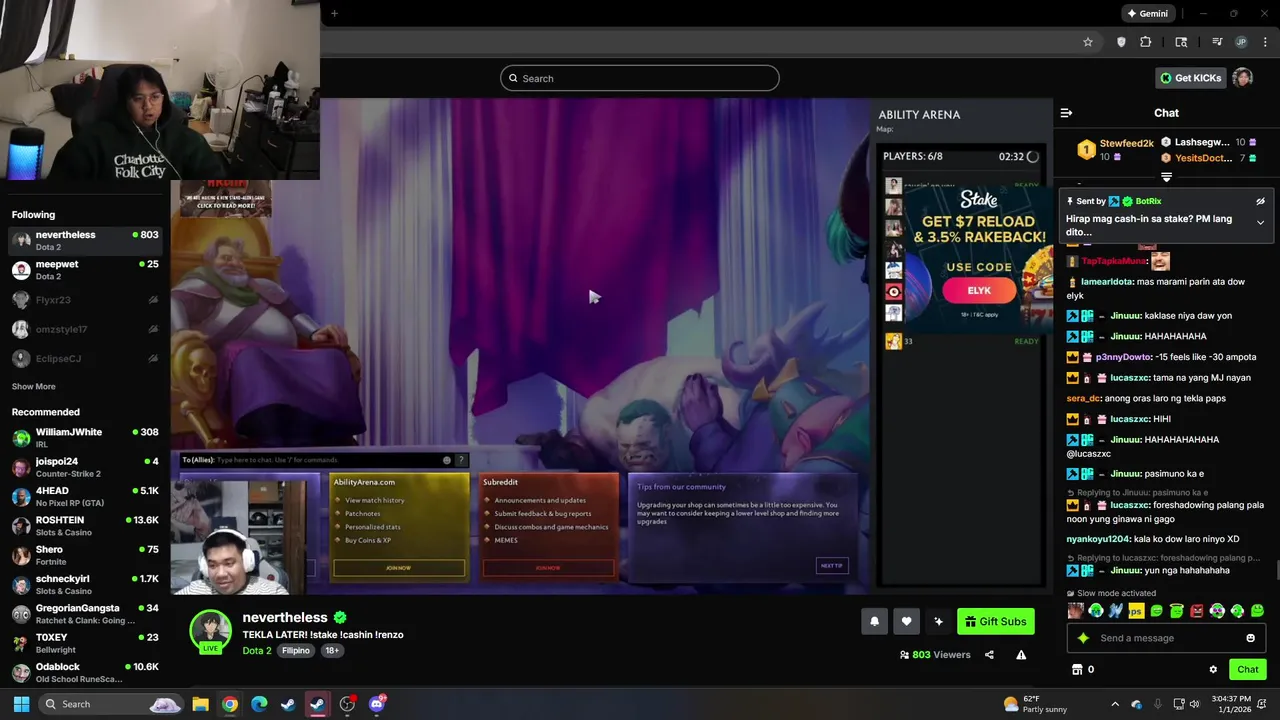Screen dimensions: 1280x720
Task: Click green Chat send button
Action: 1247,669
